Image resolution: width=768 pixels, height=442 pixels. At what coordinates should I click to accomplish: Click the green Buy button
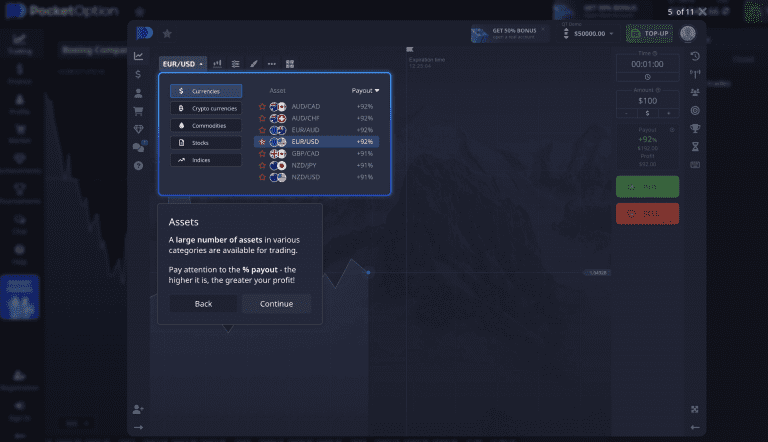click(648, 187)
